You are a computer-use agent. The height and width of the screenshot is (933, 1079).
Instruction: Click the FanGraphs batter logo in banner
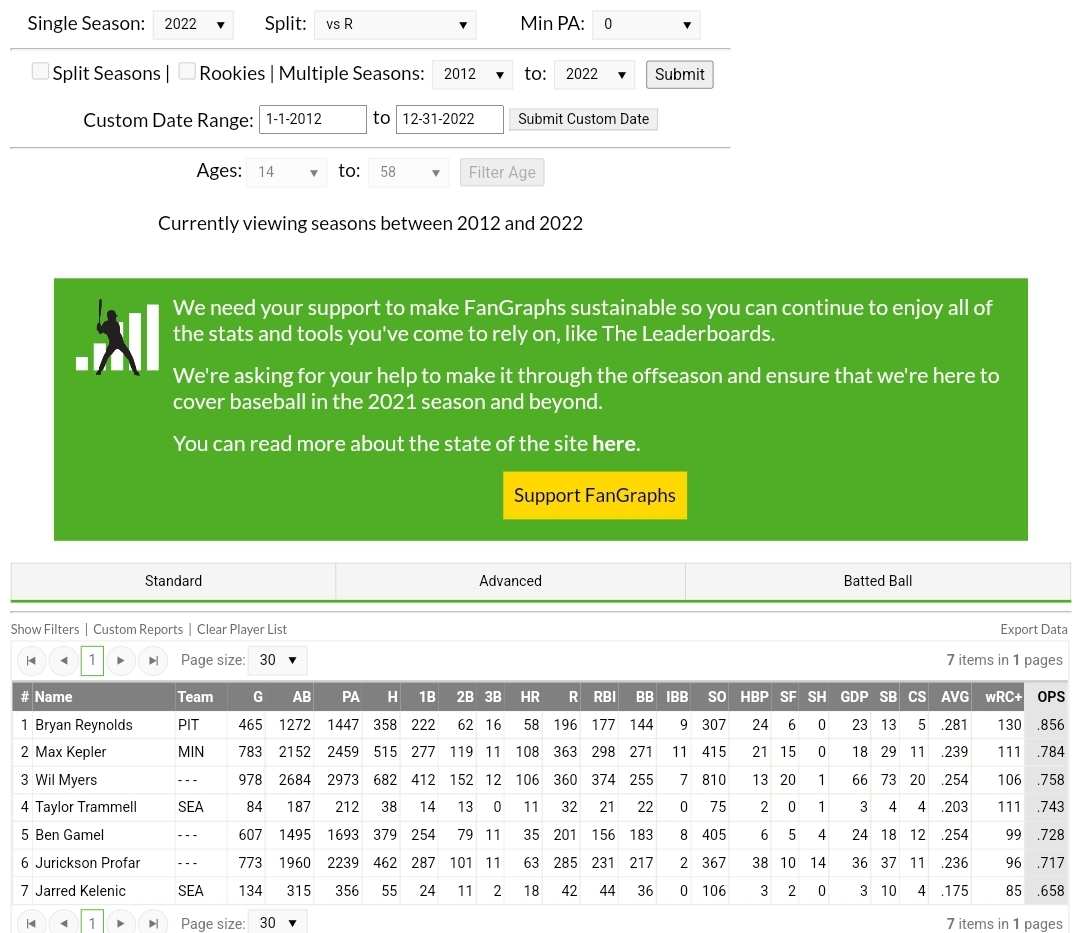pos(117,337)
